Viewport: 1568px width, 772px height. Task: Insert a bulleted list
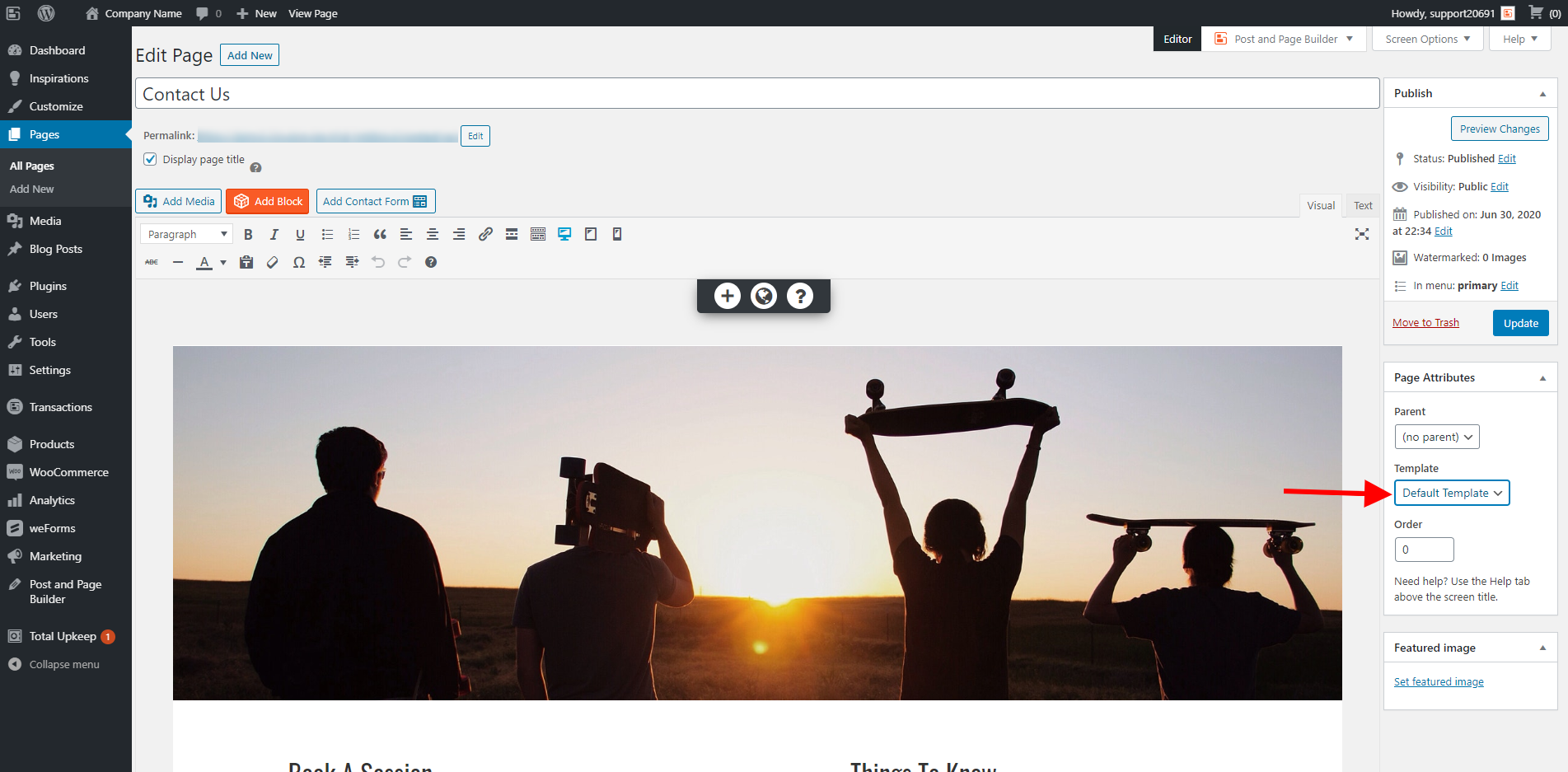tap(327, 234)
